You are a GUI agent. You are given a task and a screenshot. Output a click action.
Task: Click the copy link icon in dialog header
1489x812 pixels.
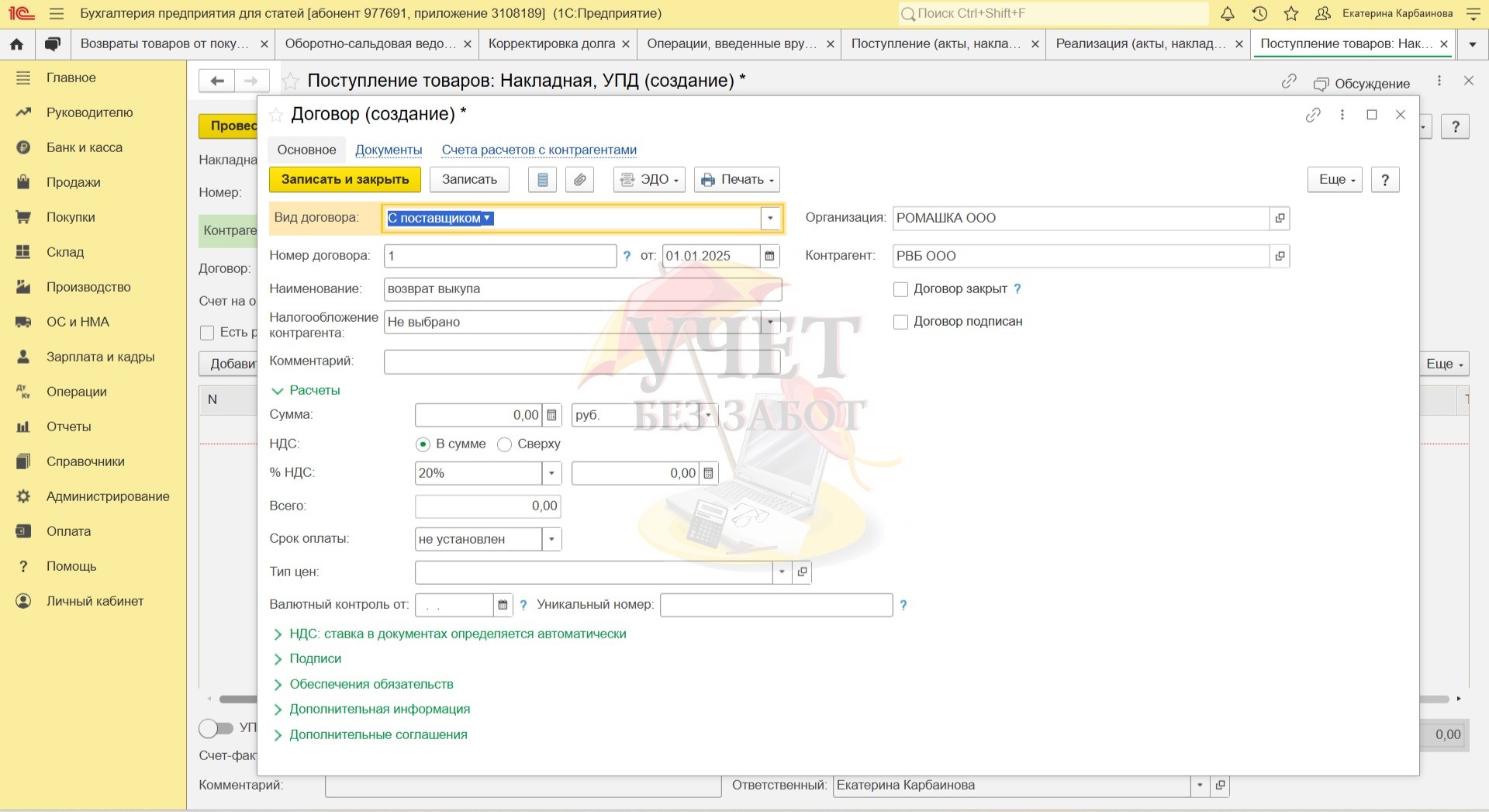(1313, 115)
